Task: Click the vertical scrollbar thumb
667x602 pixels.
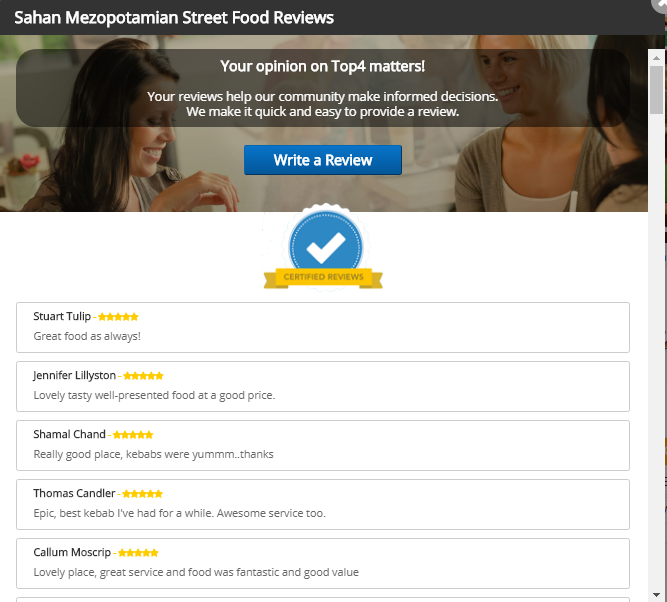Action: click(x=656, y=90)
